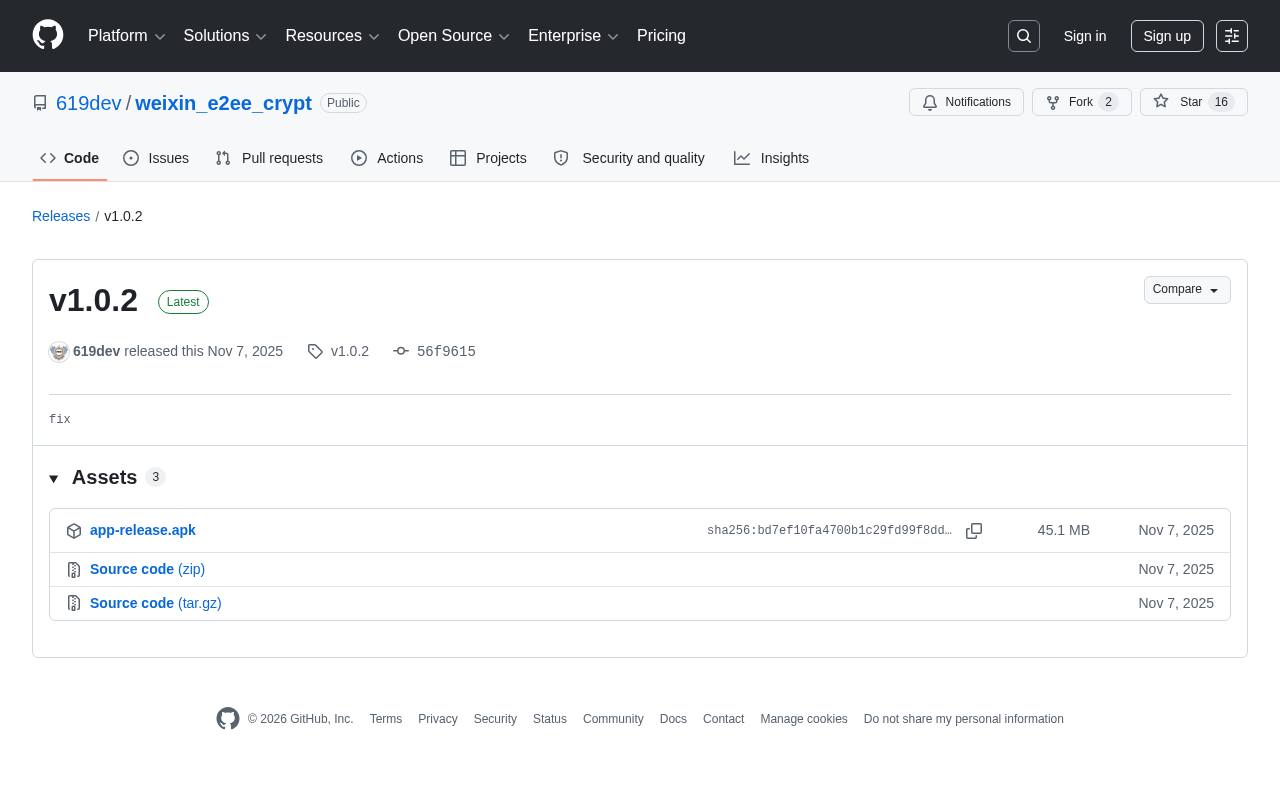Click the package icon beside app-release.apk

(x=74, y=531)
